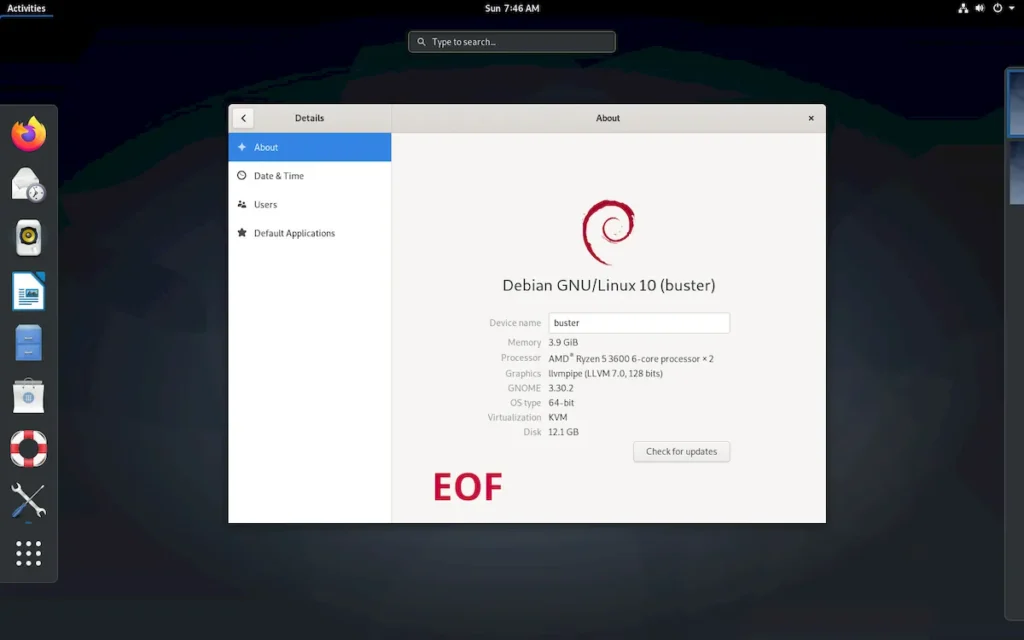Viewport: 1024px width, 640px height.
Task: Select the top workspace thumbnail
Action: pyautogui.click(x=1016, y=103)
